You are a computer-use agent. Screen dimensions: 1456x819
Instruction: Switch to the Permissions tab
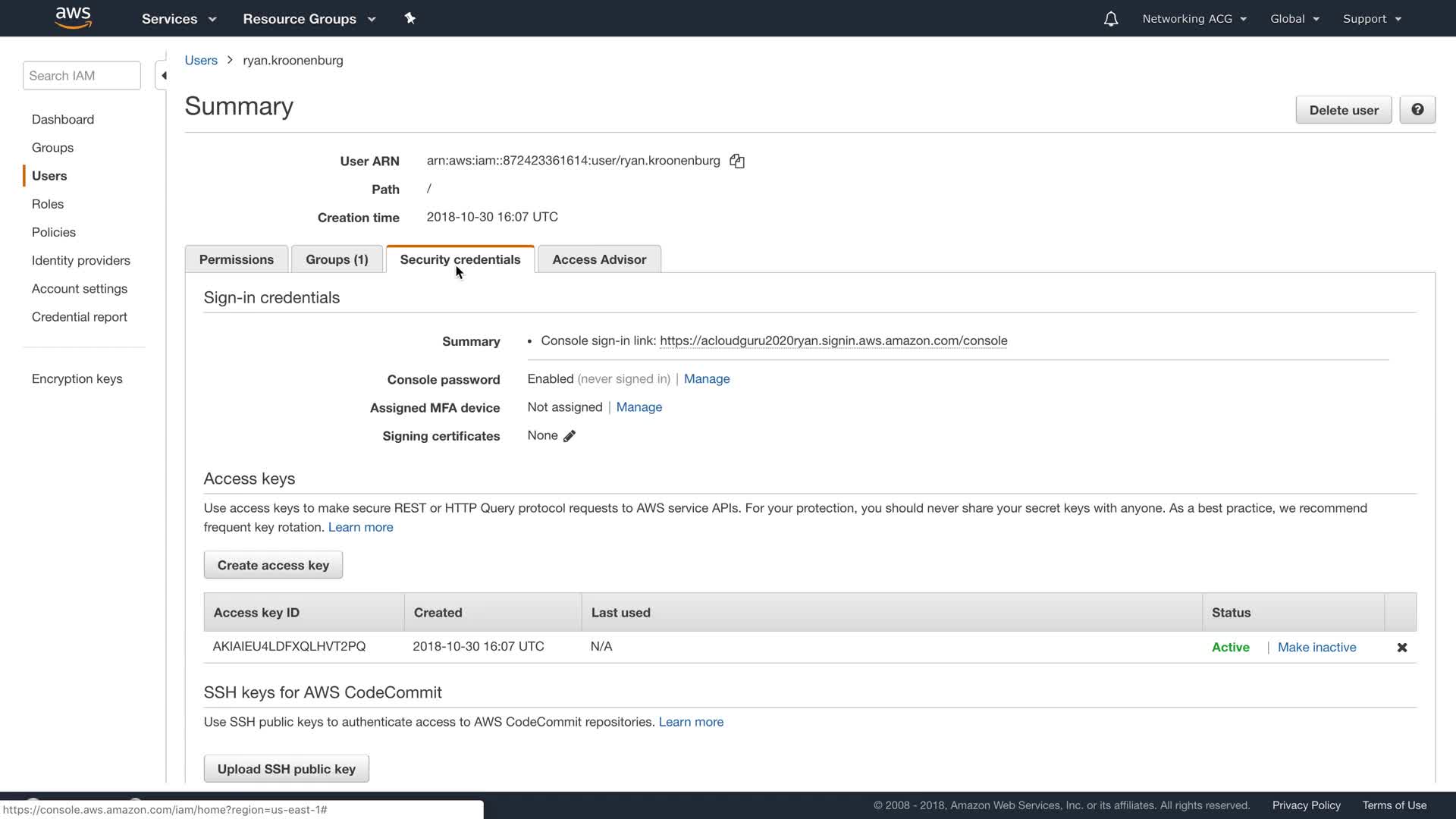pos(237,259)
